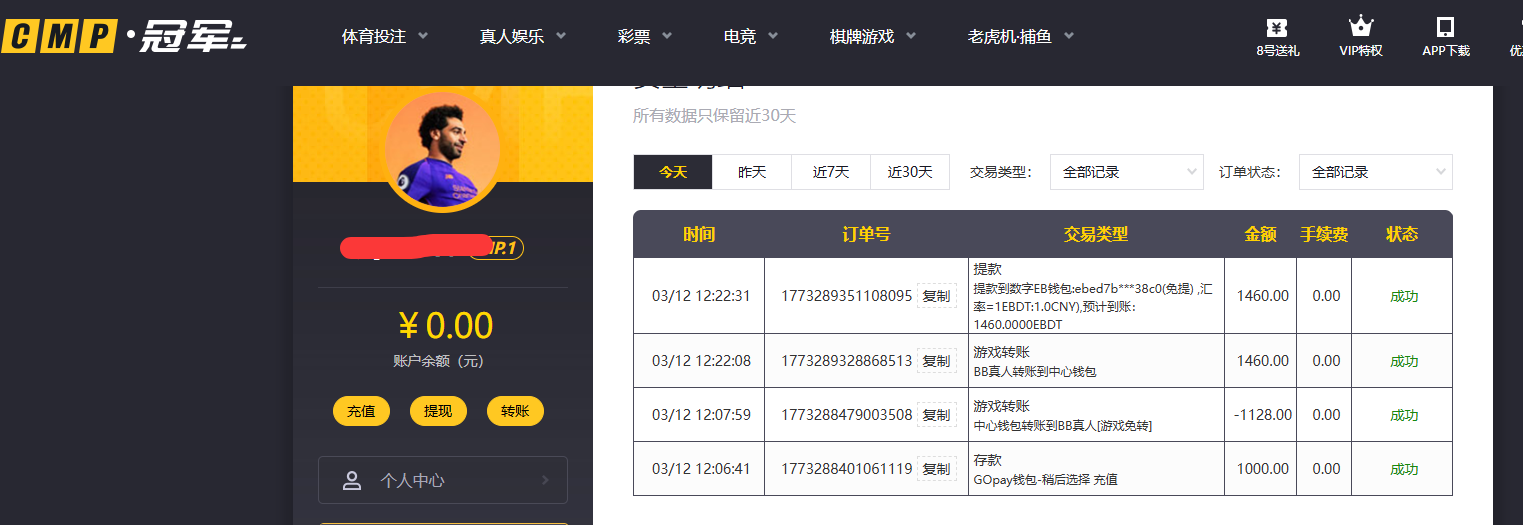This screenshot has height=525, width=1523.
Task: Open the 交易类型 dropdown
Action: tap(1127, 172)
